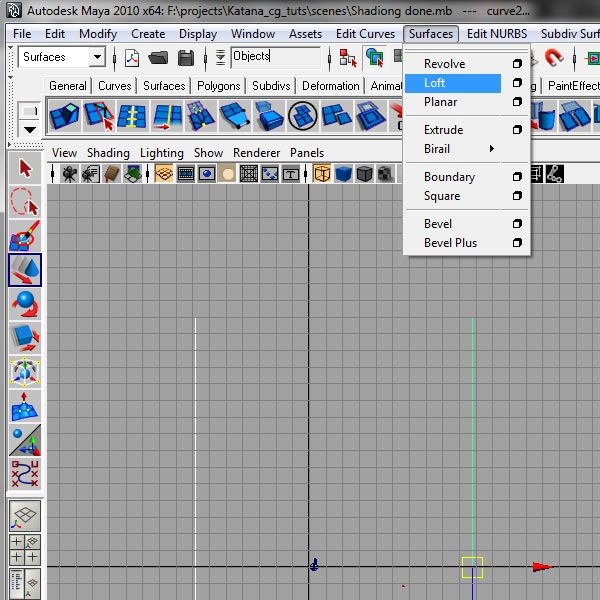This screenshot has width=600, height=600.
Task: Click the red X-axis manipulator arrow
Action: 543,567
